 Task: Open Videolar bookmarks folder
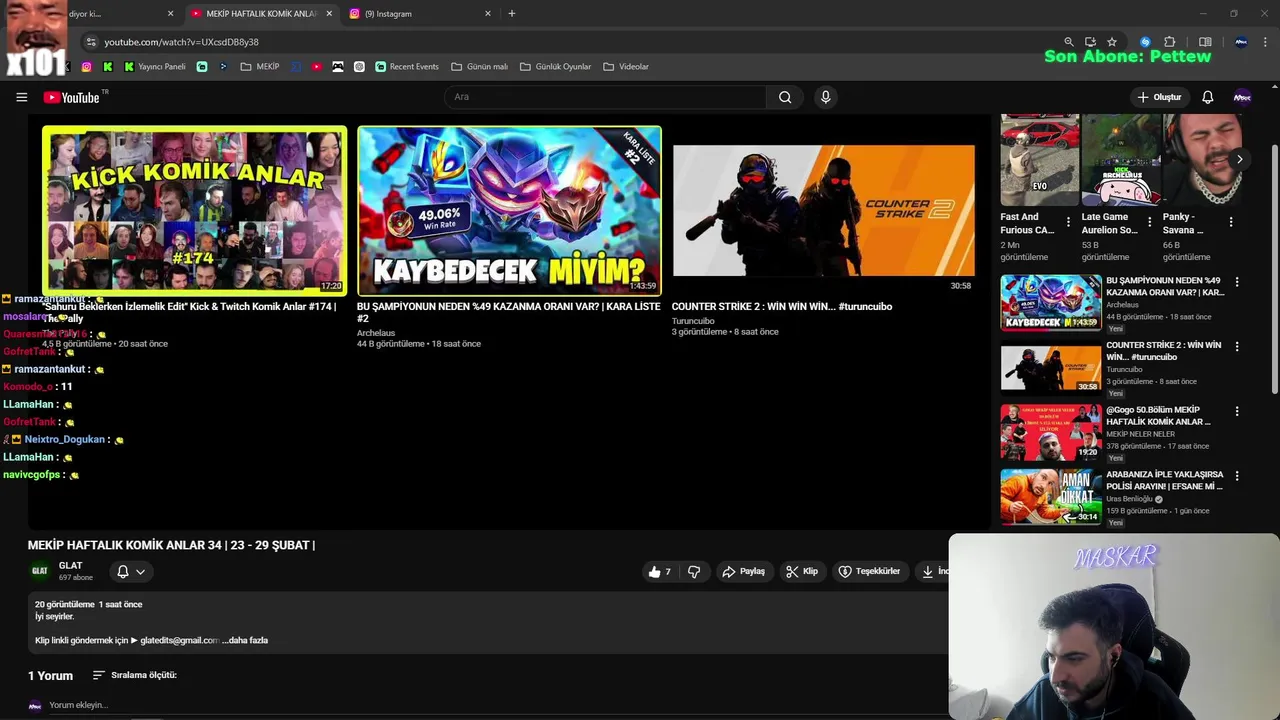coord(626,67)
